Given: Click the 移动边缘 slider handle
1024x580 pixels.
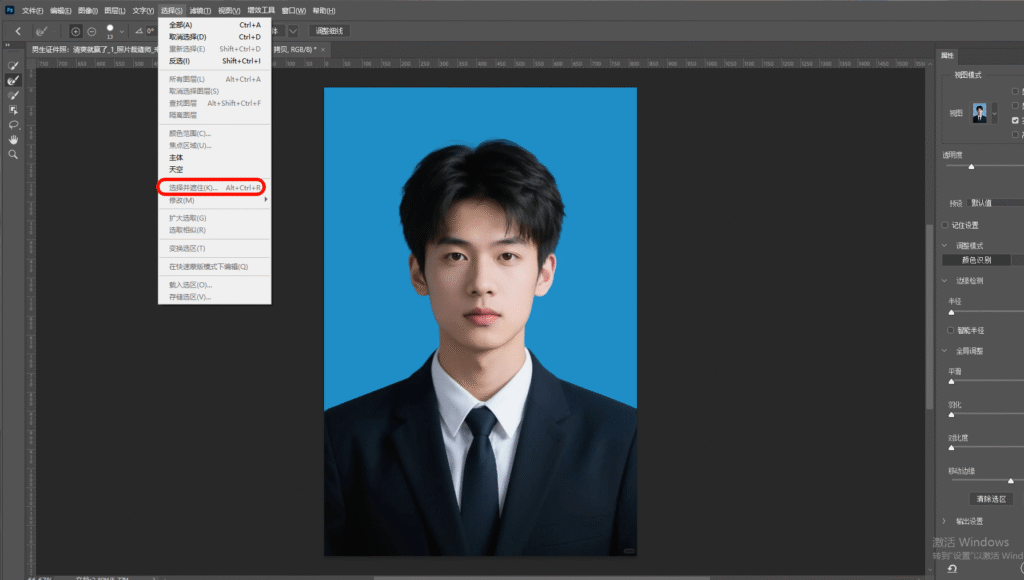Looking at the screenshot, I should coord(1010,481).
